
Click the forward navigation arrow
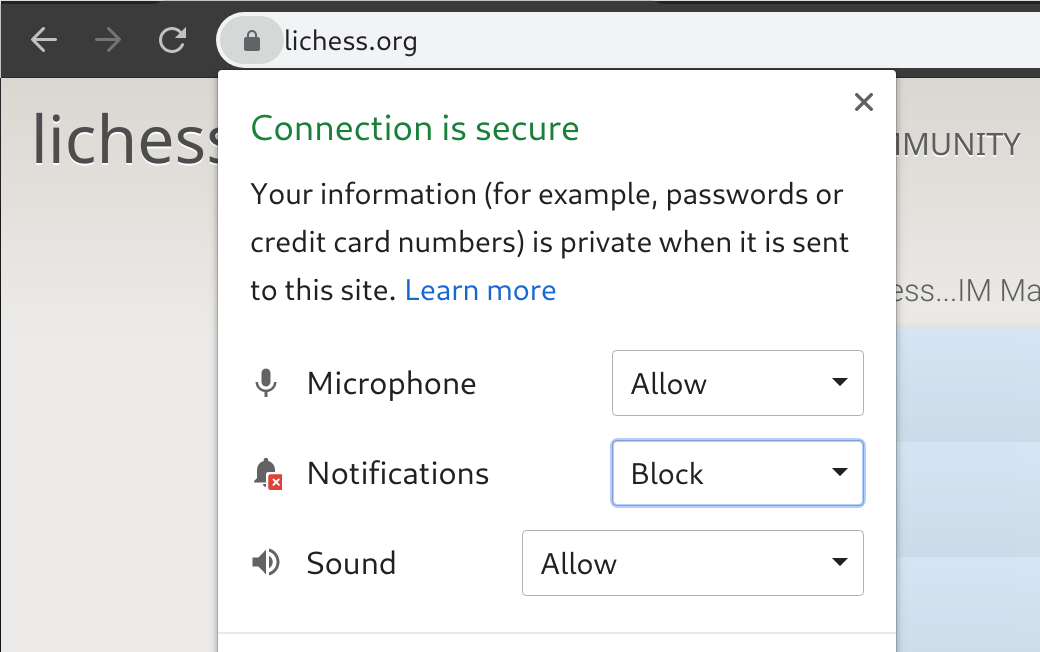(x=108, y=41)
